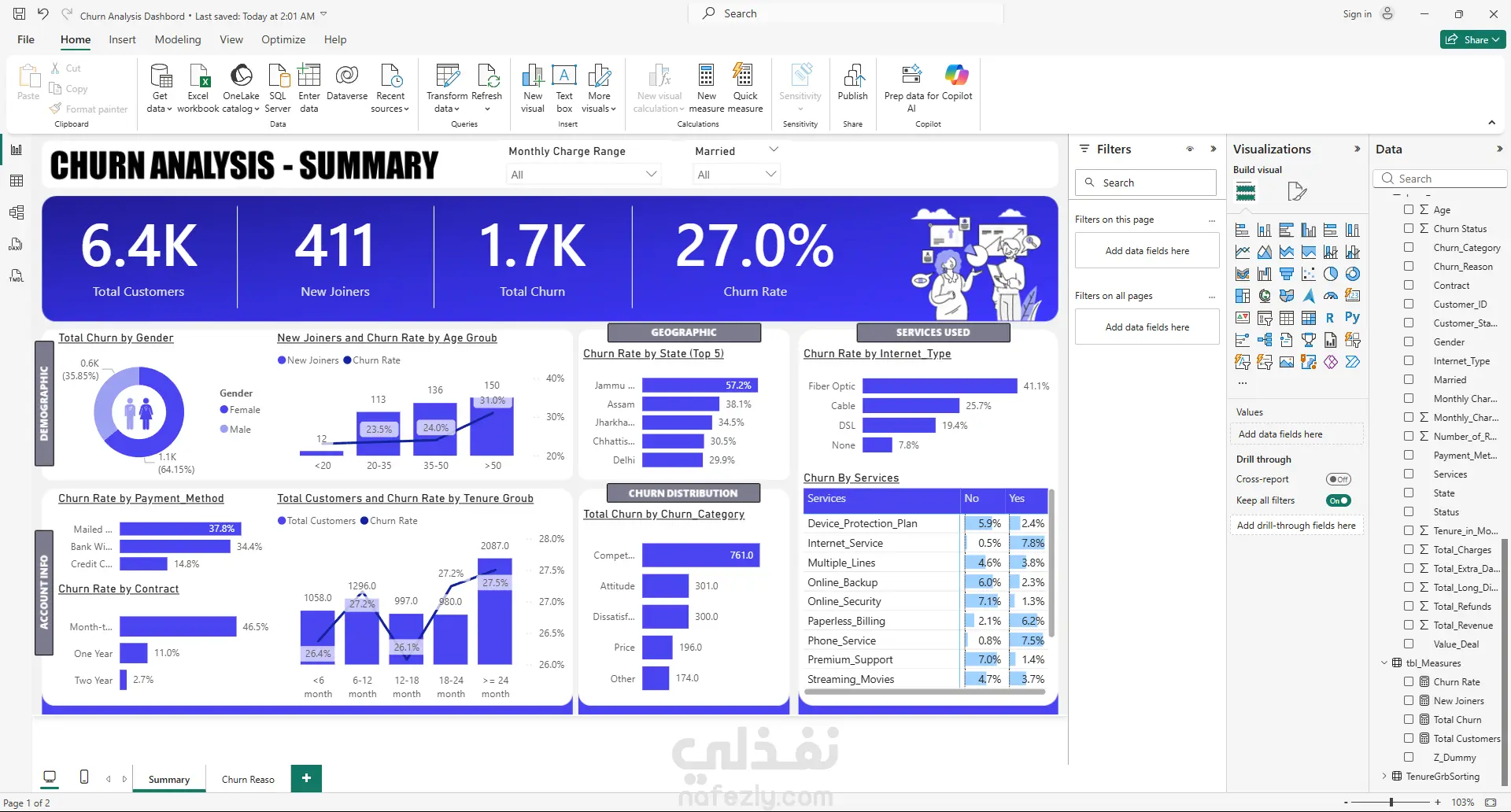
Task: Import from Excel workbook
Action: 198,88
